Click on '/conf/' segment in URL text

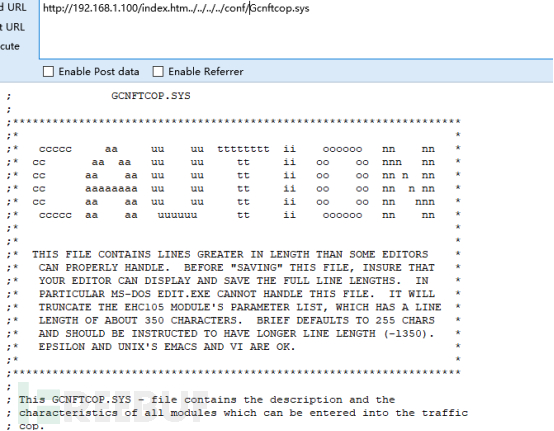pyautogui.click(x=236, y=8)
